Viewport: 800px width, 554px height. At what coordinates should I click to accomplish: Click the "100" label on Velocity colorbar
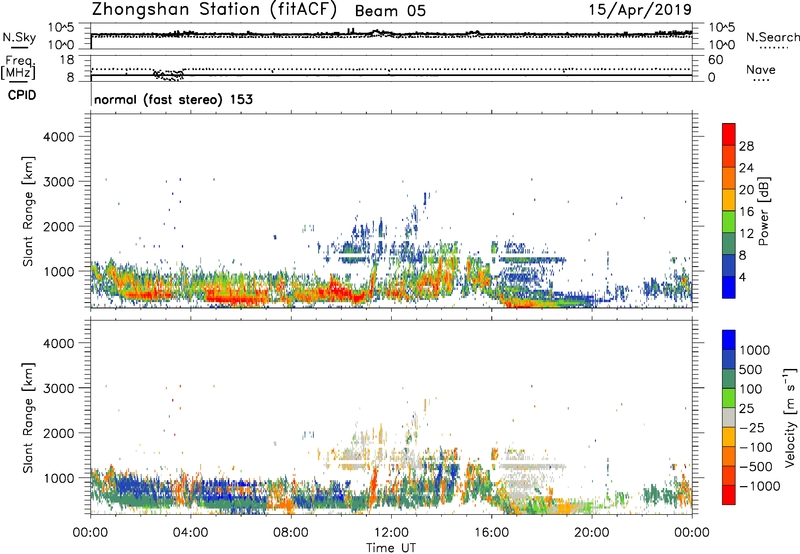click(x=751, y=389)
